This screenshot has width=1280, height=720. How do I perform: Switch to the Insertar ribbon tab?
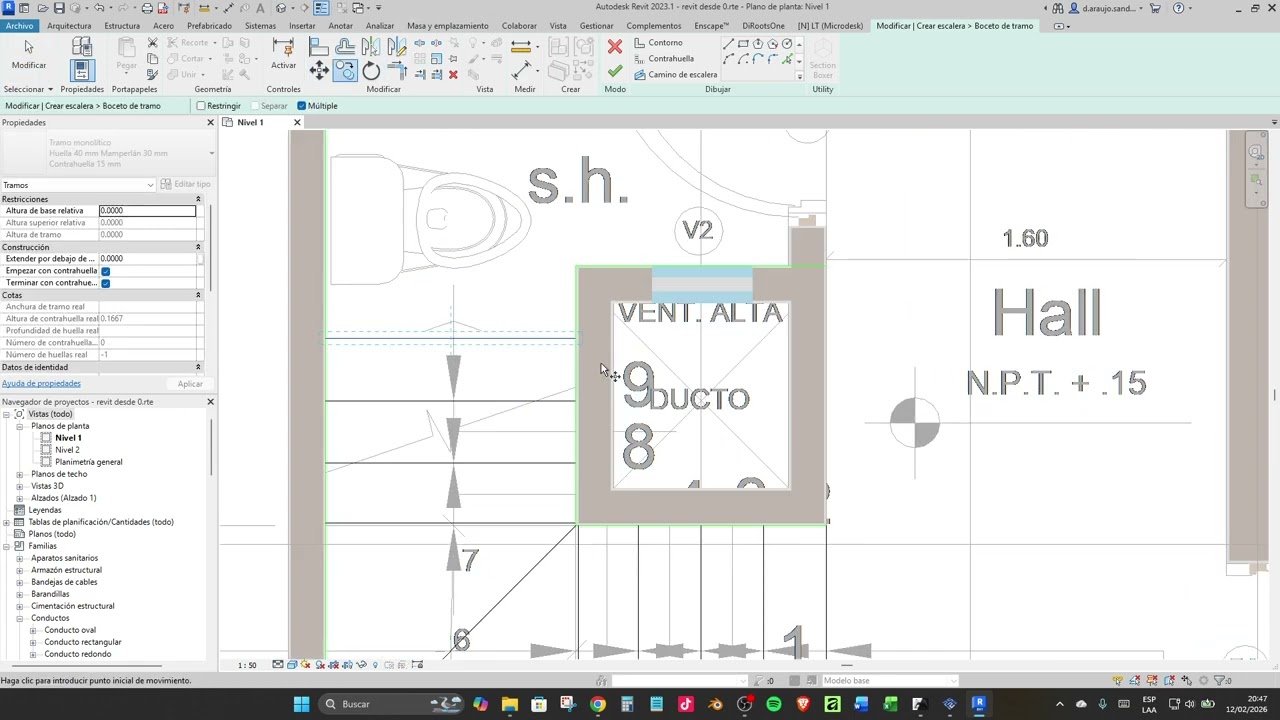point(302,26)
